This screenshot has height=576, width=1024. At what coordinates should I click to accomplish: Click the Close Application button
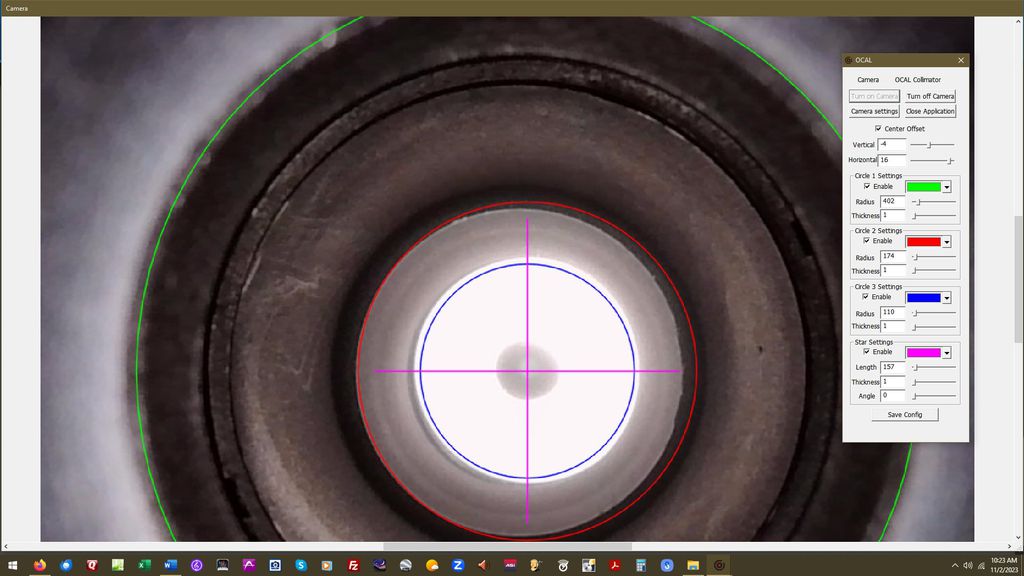point(930,112)
